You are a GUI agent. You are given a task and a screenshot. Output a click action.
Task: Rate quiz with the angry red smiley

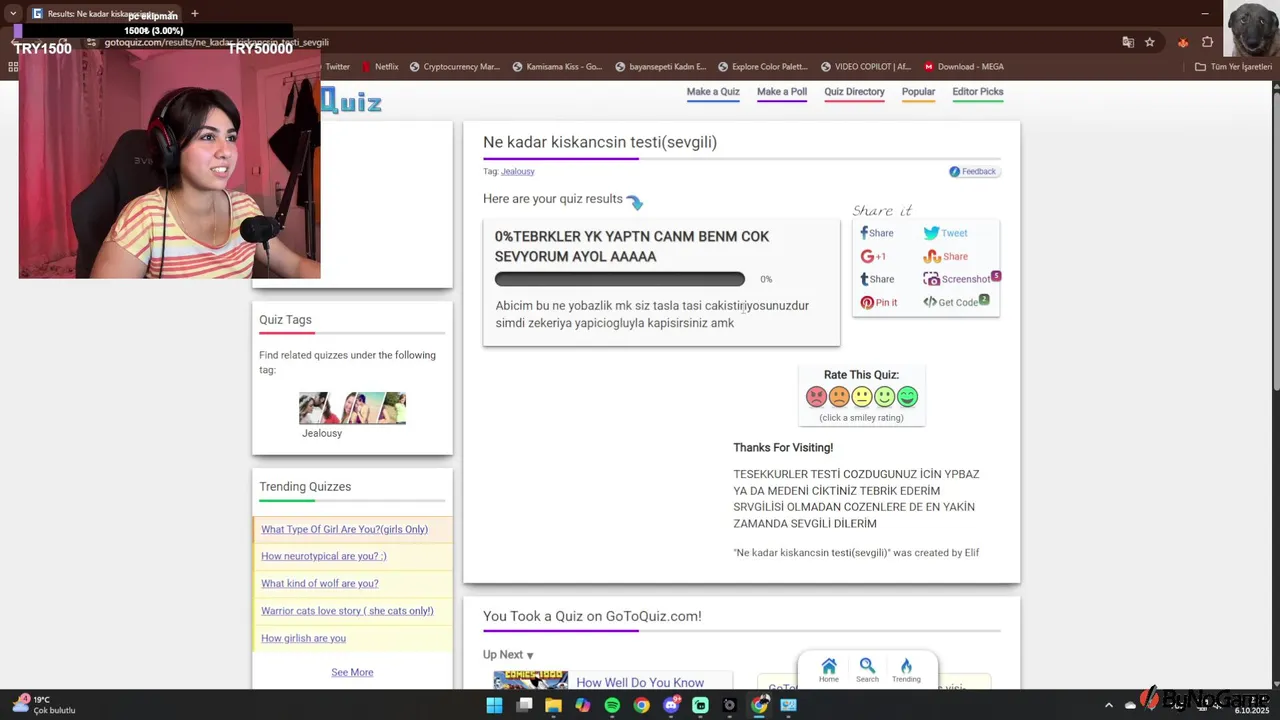[816, 397]
